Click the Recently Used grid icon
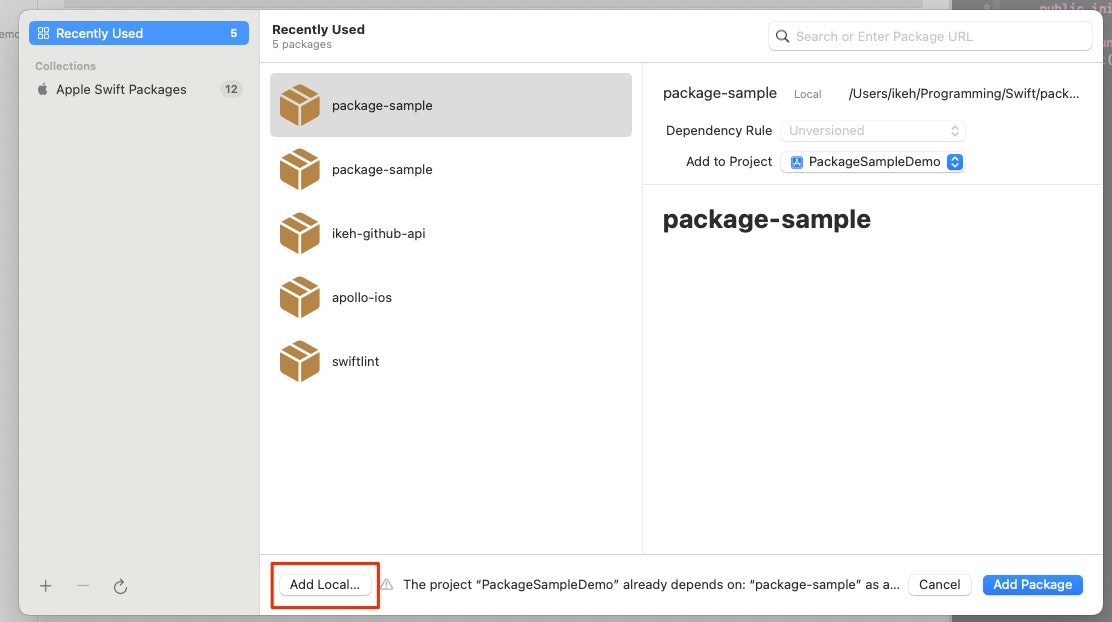The width and height of the screenshot is (1112, 622). tap(43, 33)
